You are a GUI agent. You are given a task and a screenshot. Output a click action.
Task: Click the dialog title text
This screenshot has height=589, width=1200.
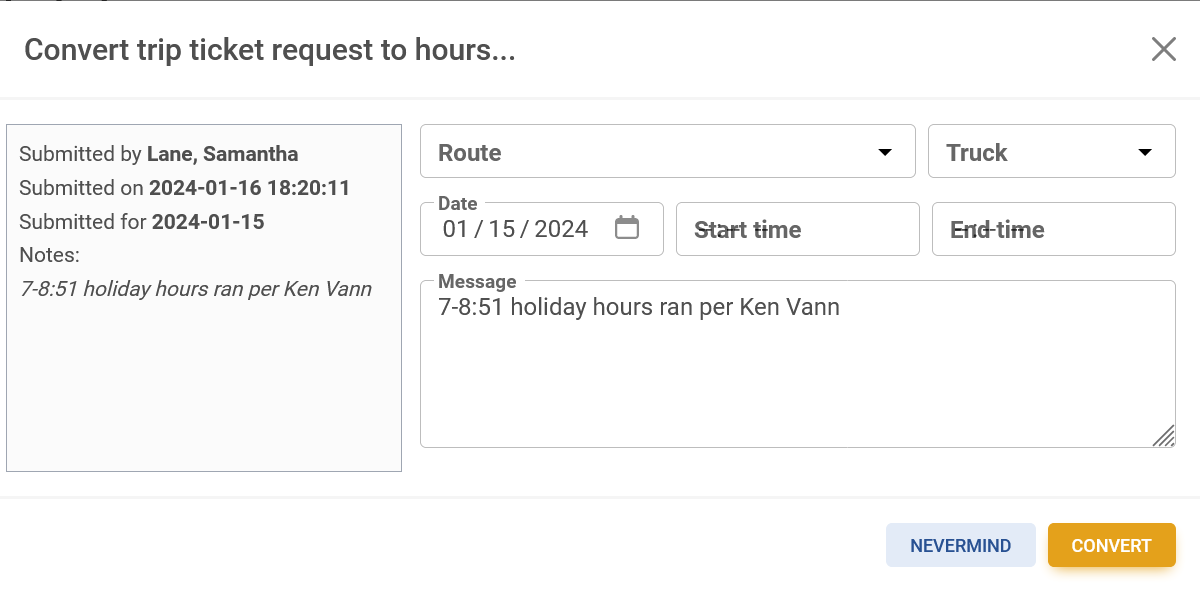[270, 50]
